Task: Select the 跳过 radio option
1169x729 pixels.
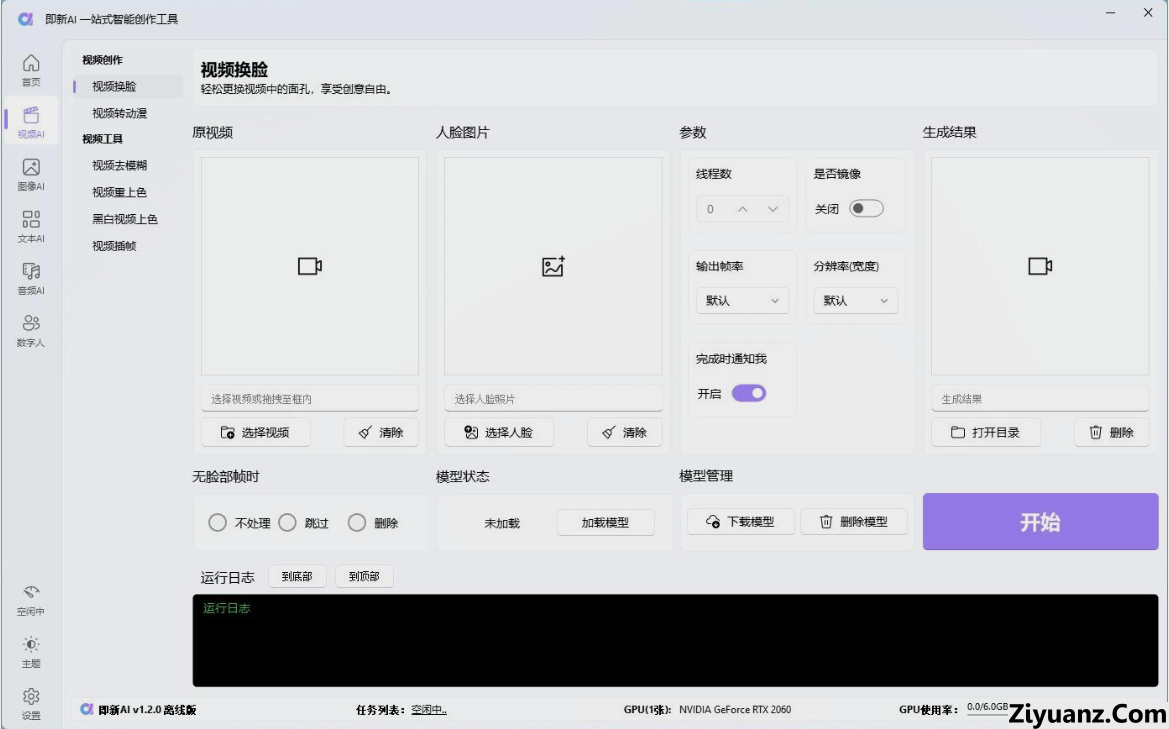Action: tap(288, 523)
